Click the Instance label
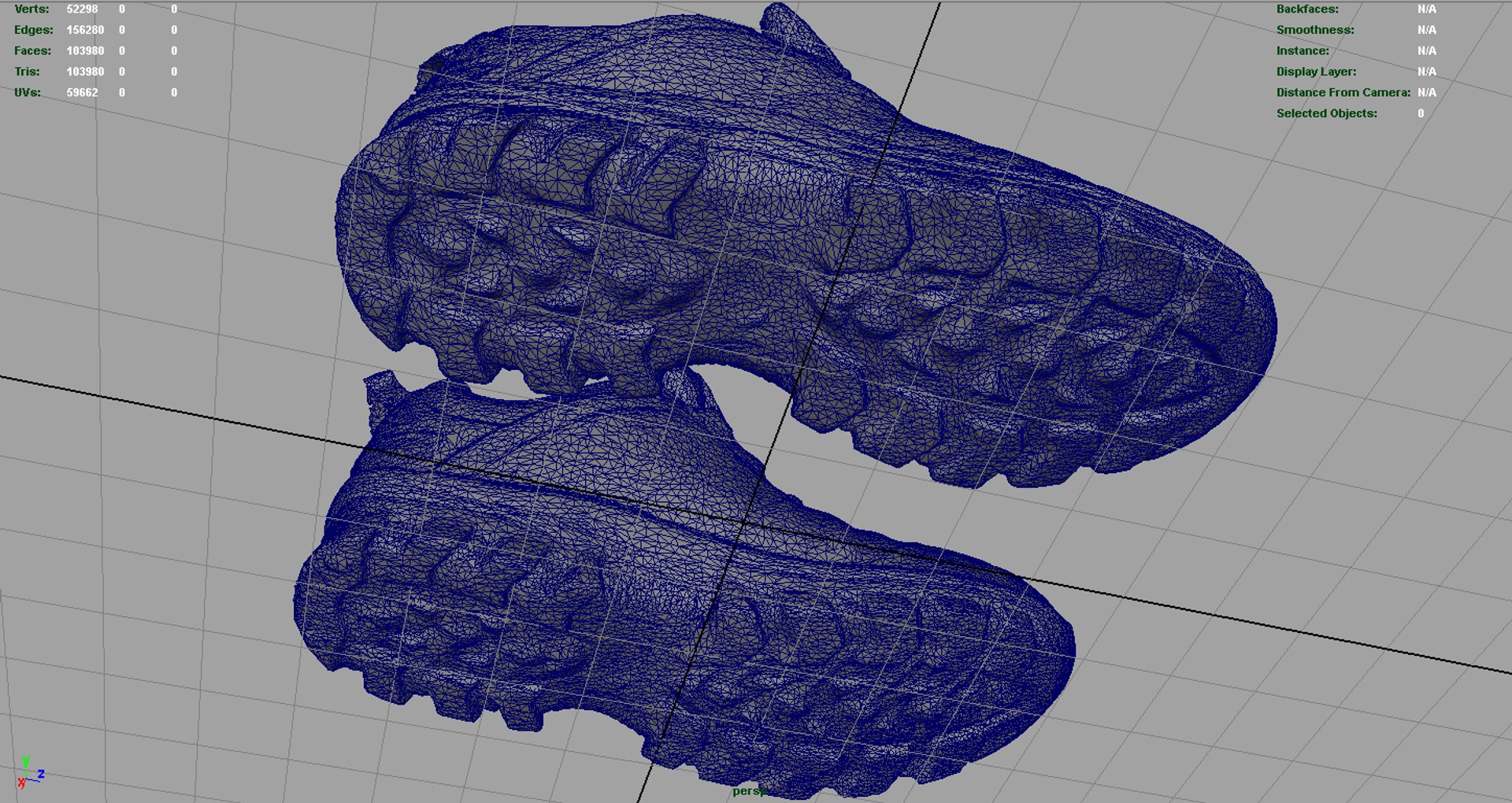 point(1303,50)
